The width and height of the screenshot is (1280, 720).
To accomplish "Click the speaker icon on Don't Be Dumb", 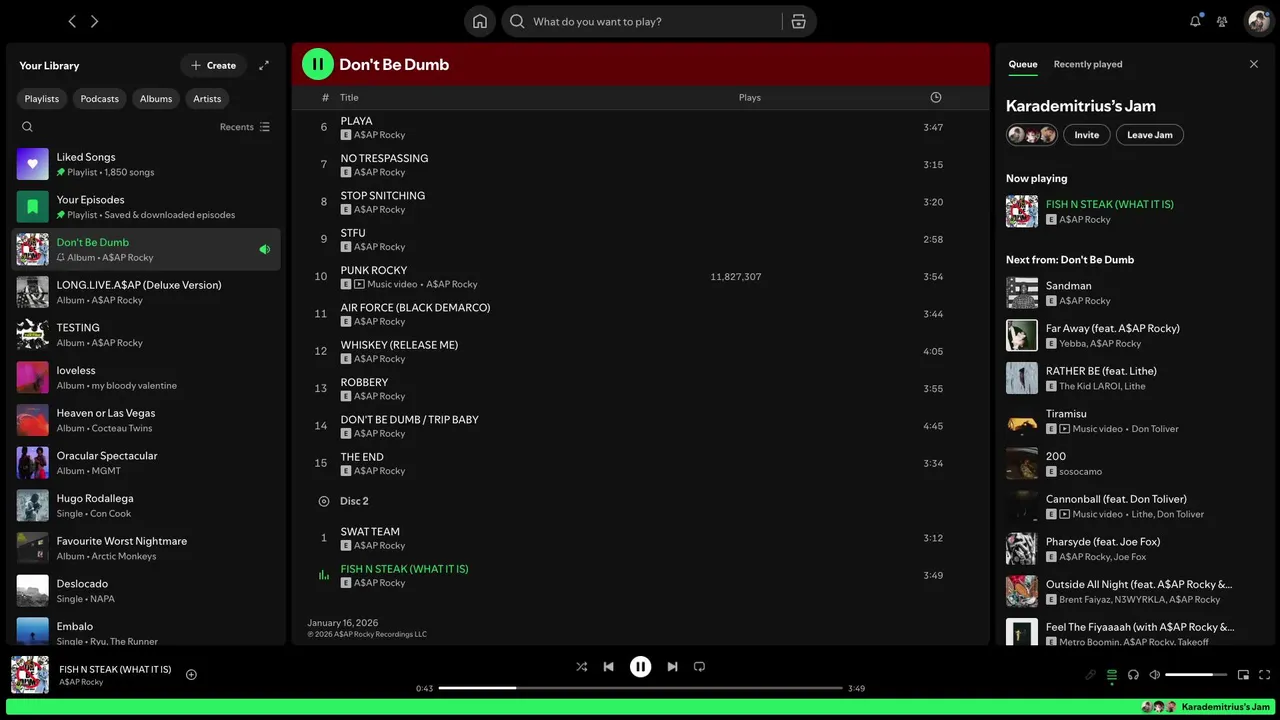I will click(264, 249).
